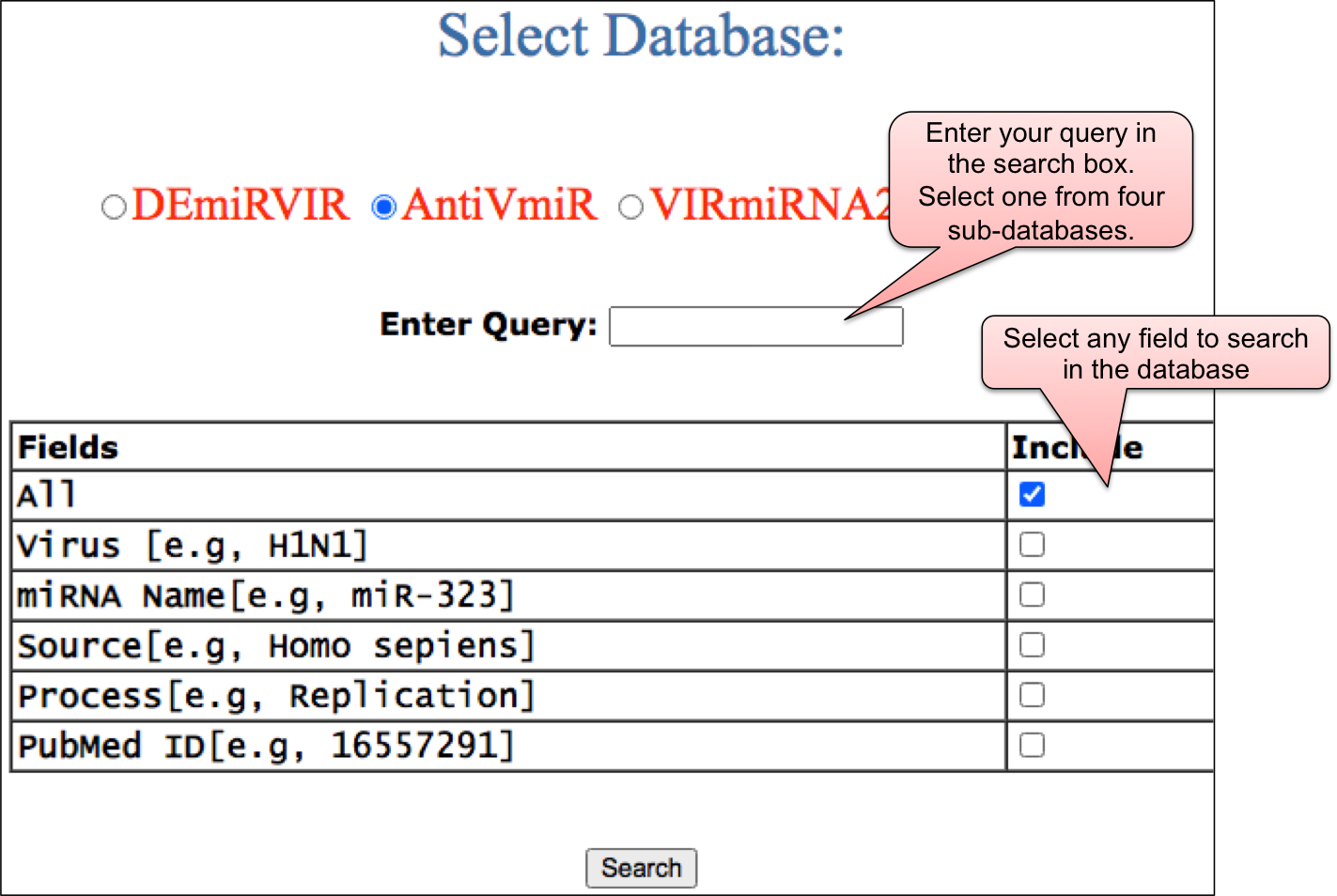The height and width of the screenshot is (896, 1337).
Task: Click the Select Database heading
Action: (x=641, y=36)
